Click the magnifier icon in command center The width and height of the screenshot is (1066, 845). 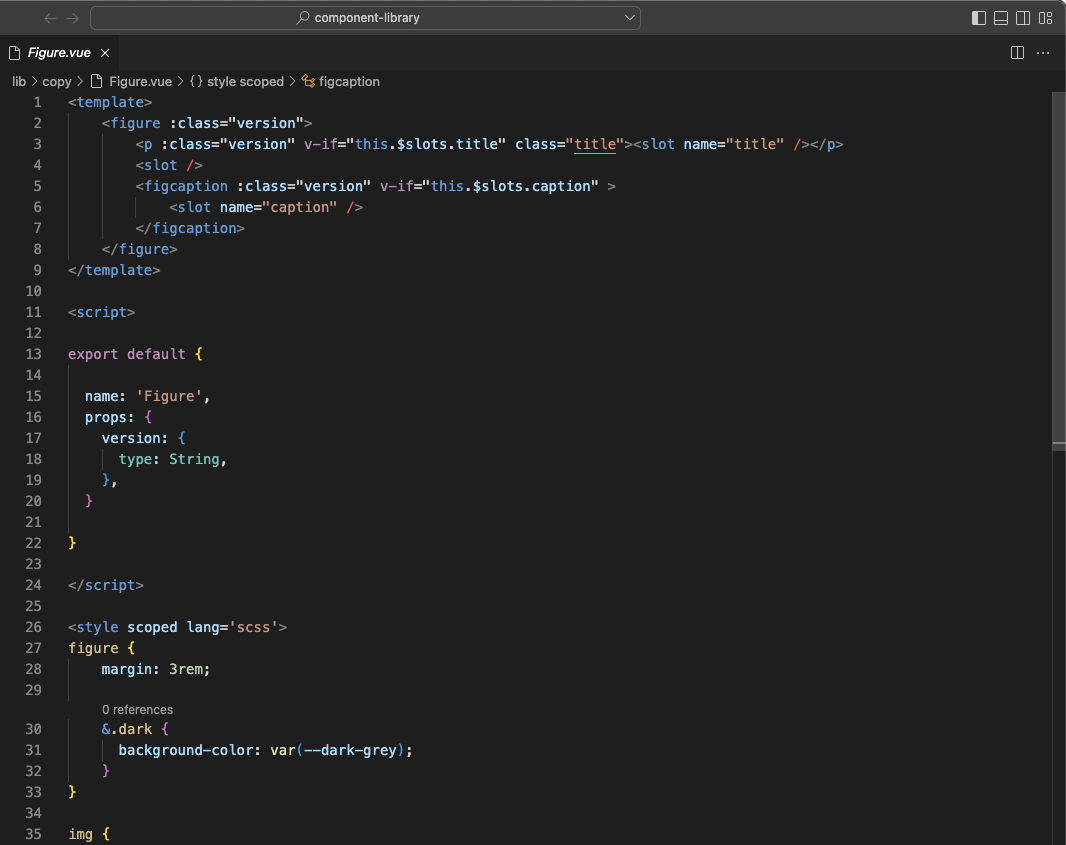[x=302, y=18]
